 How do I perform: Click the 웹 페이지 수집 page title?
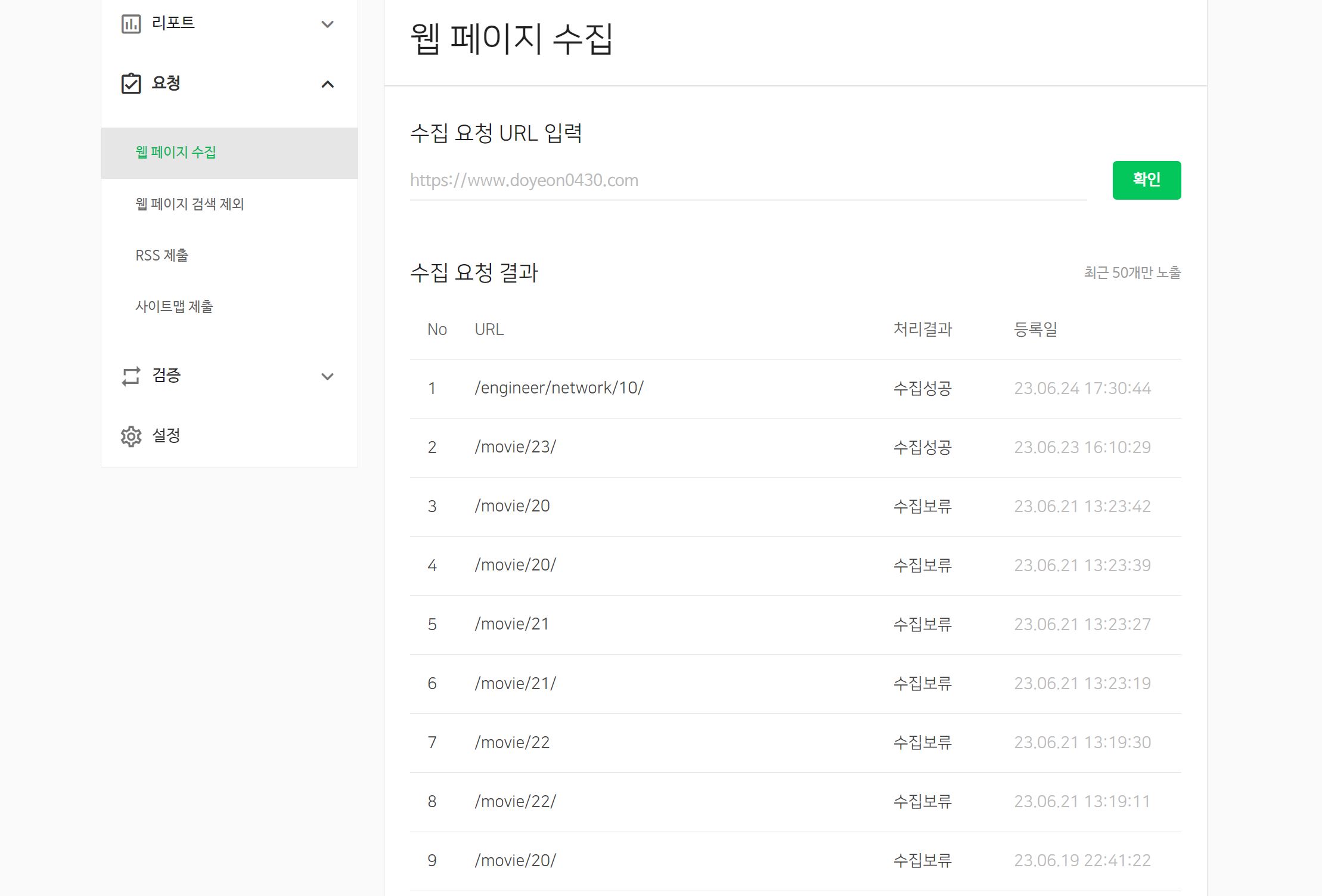click(x=511, y=39)
